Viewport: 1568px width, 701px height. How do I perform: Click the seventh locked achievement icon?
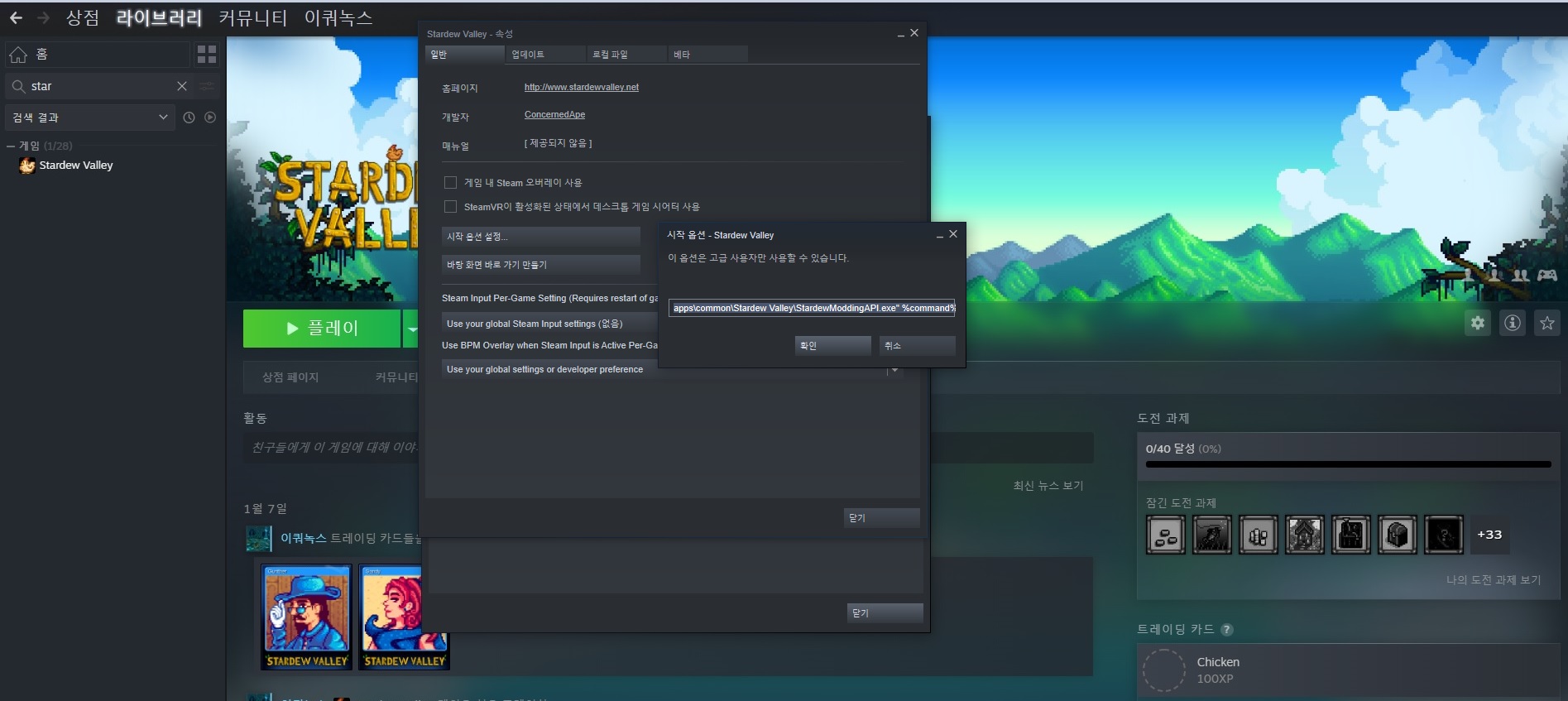(1444, 535)
